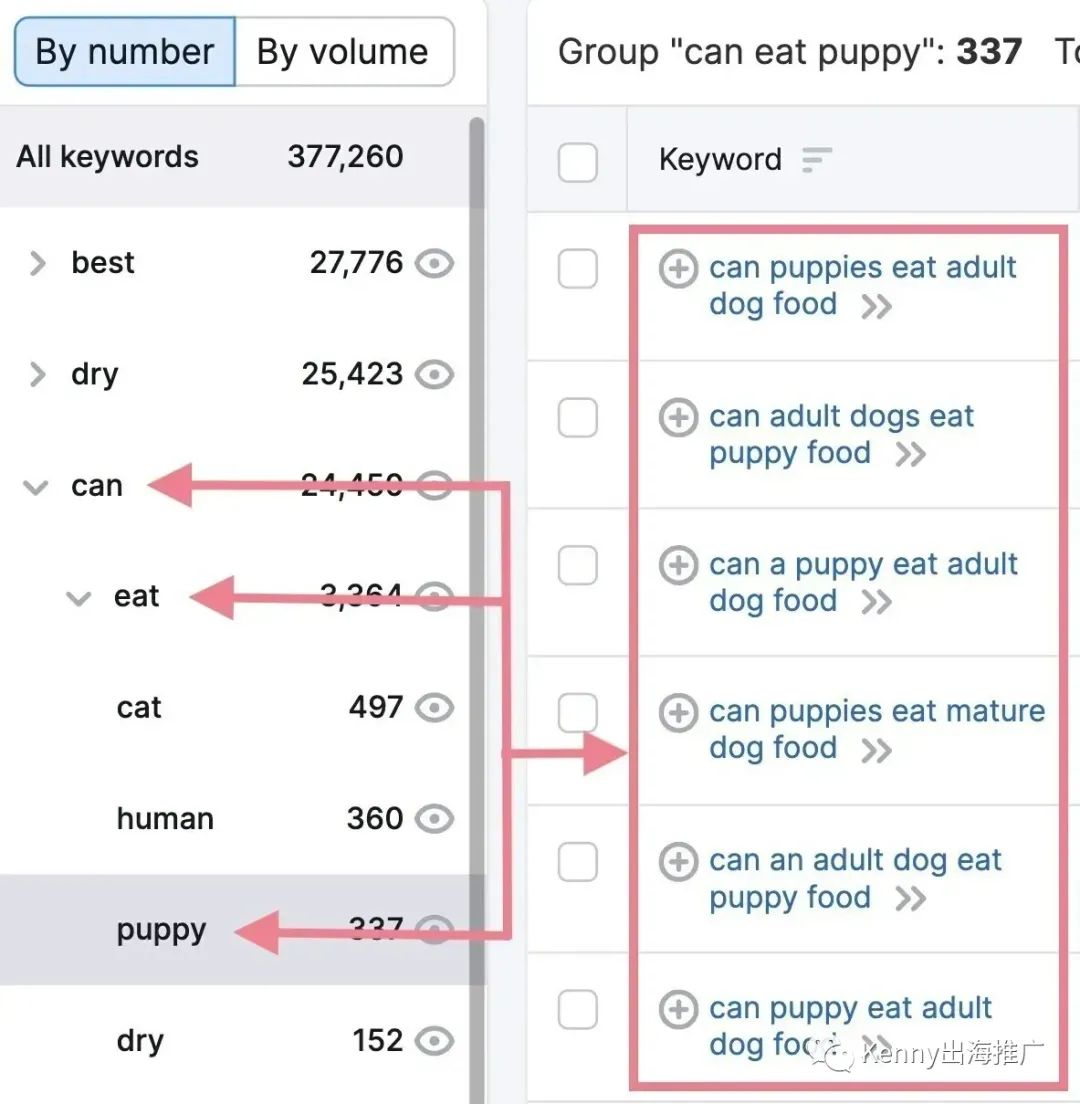Open double-arrow after 'can adult dogs eat puppy food'
The width and height of the screenshot is (1080, 1104).
click(910, 455)
